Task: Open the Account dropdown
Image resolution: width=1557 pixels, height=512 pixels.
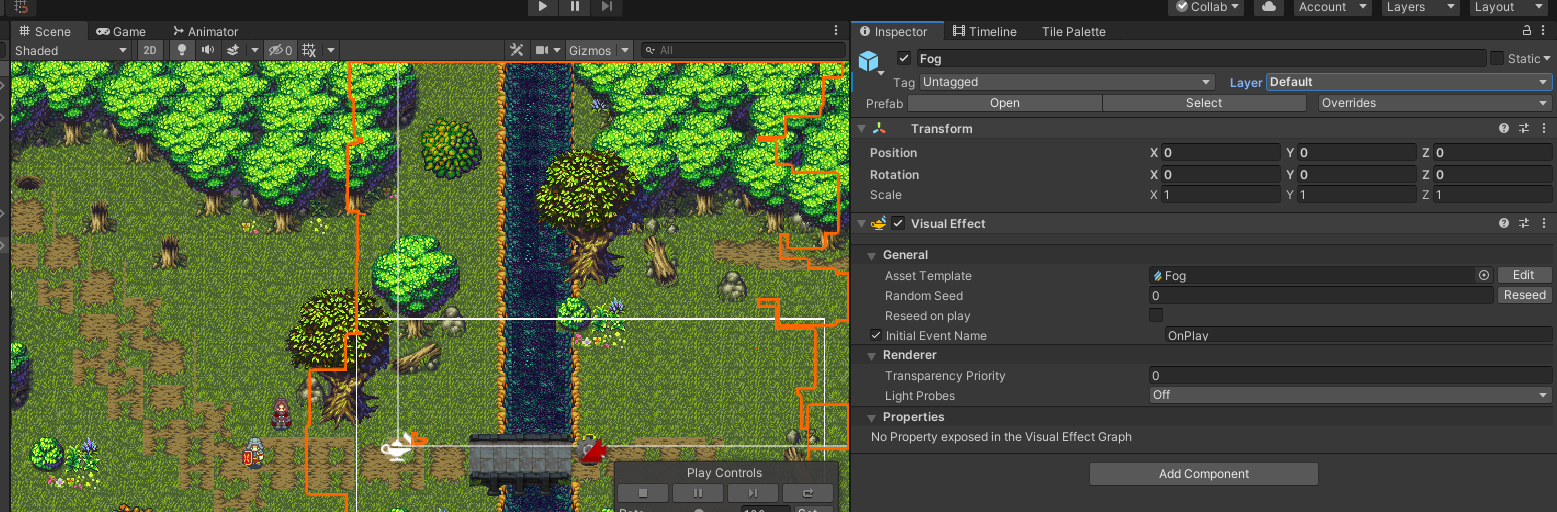Action: (x=1332, y=7)
